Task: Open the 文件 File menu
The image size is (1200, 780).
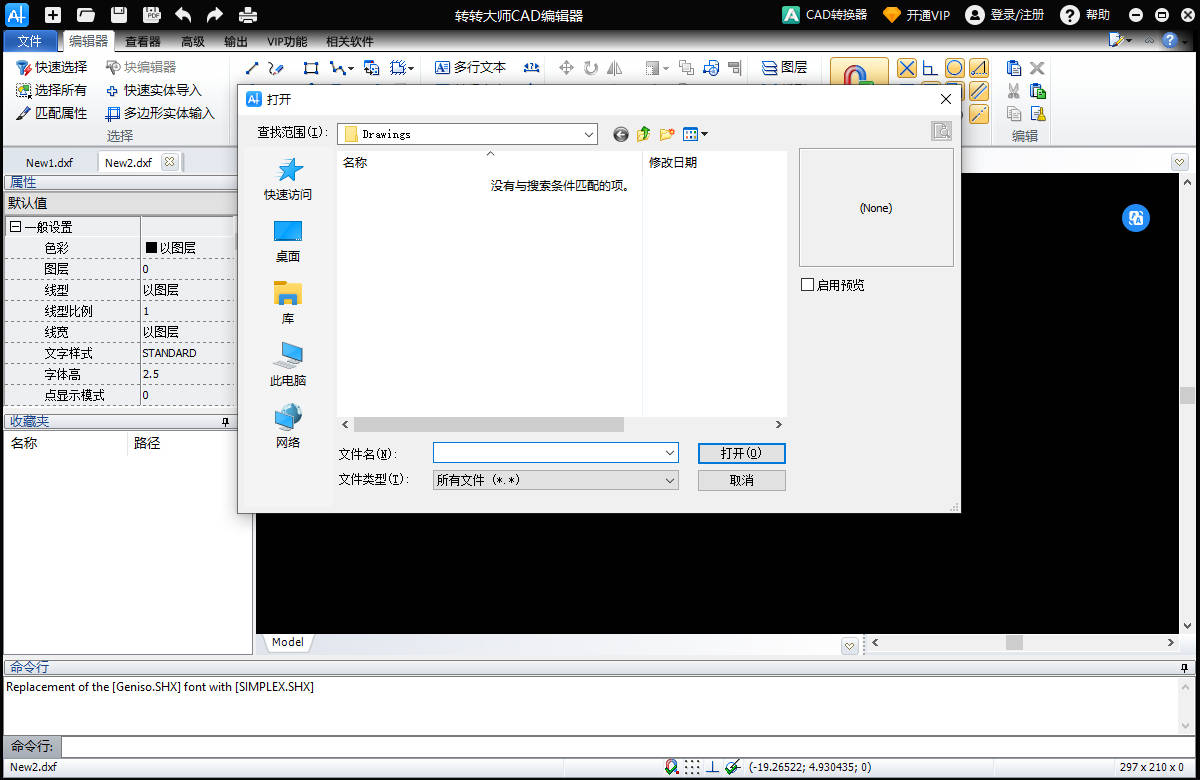Action: (30, 41)
